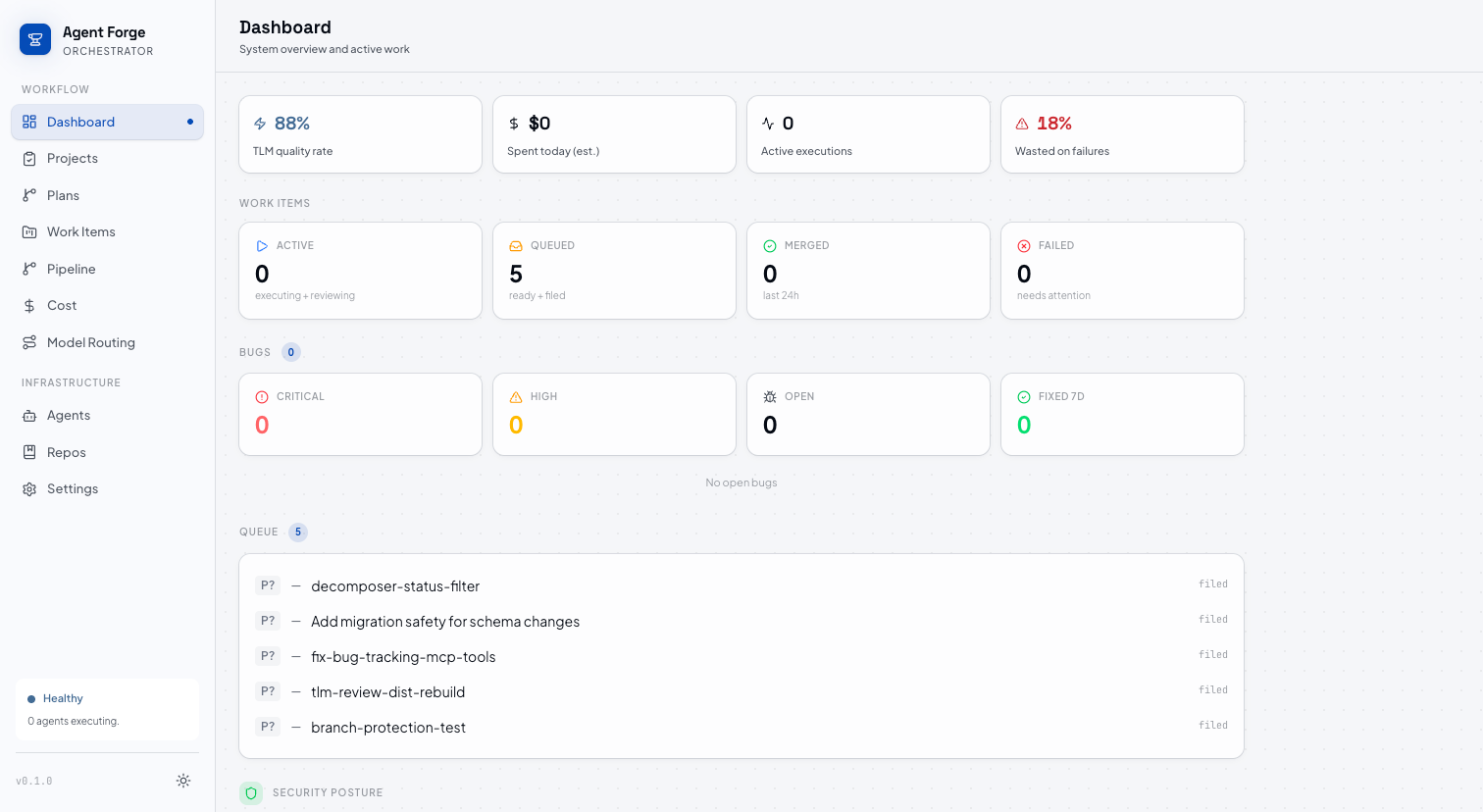Image resolution: width=1483 pixels, height=812 pixels.
Task: Open the TLM quality rate card
Action: pyautogui.click(x=360, y=134)
